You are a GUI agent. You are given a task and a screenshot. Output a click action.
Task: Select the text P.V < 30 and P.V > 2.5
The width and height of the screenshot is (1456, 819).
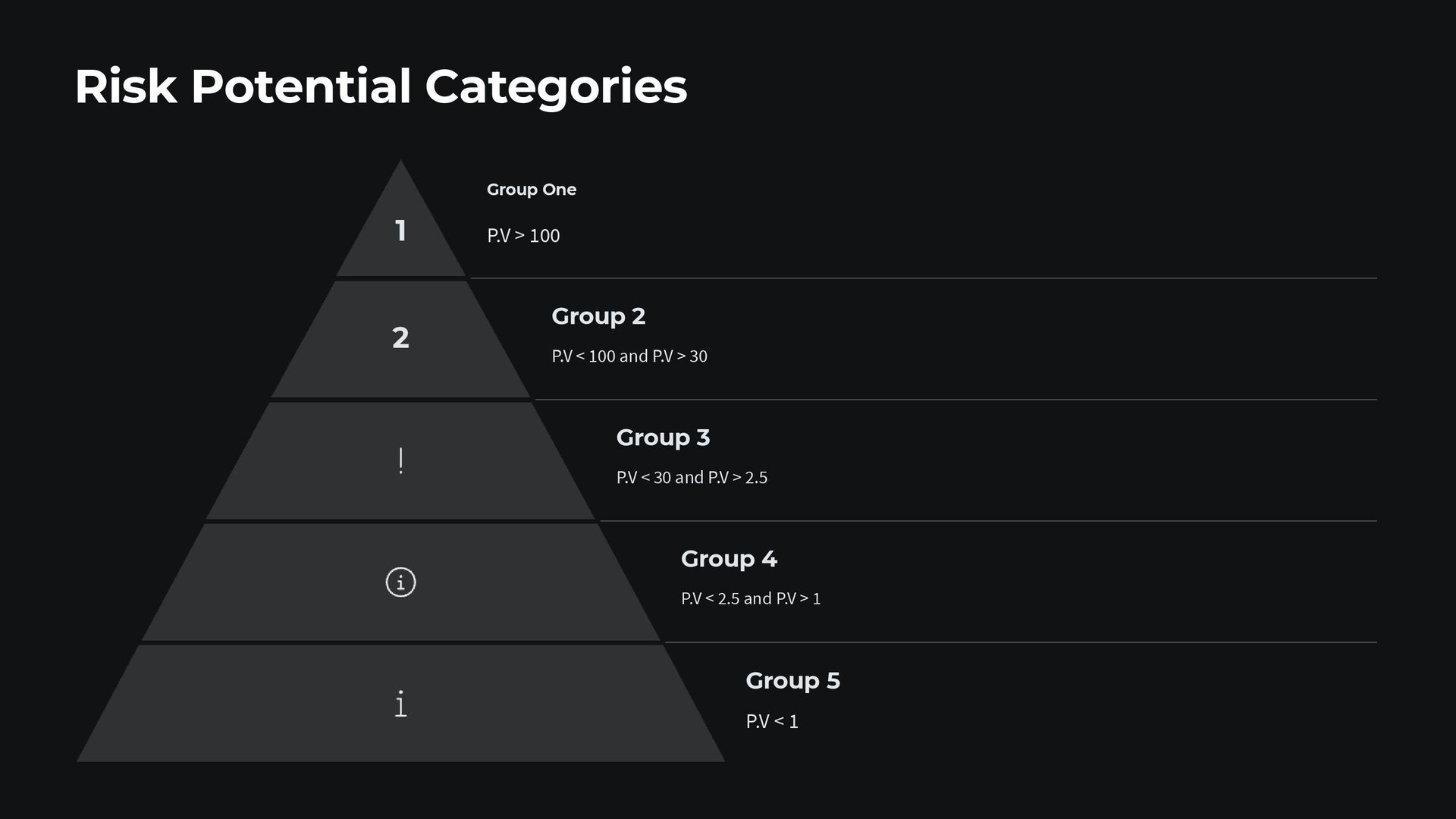692,478
